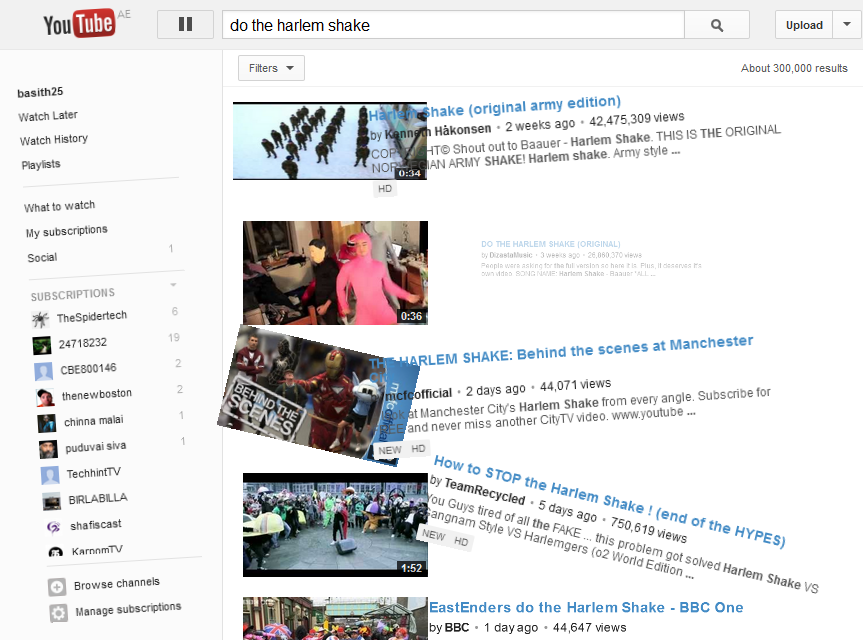Open EastEnders do the Harlem Shake link

click(586, 607)
